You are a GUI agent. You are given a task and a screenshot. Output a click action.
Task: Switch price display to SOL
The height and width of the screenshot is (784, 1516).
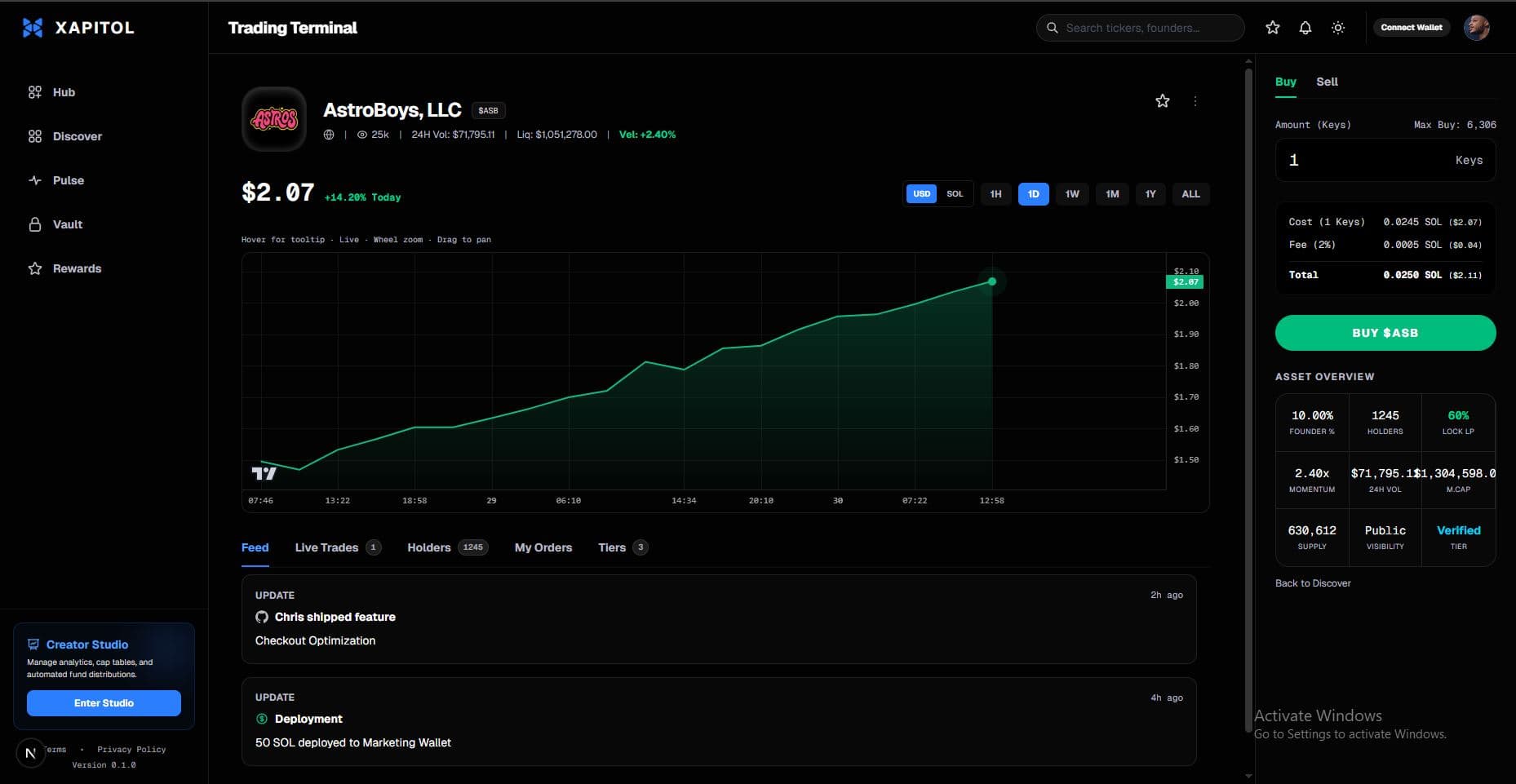pos(955,194)
